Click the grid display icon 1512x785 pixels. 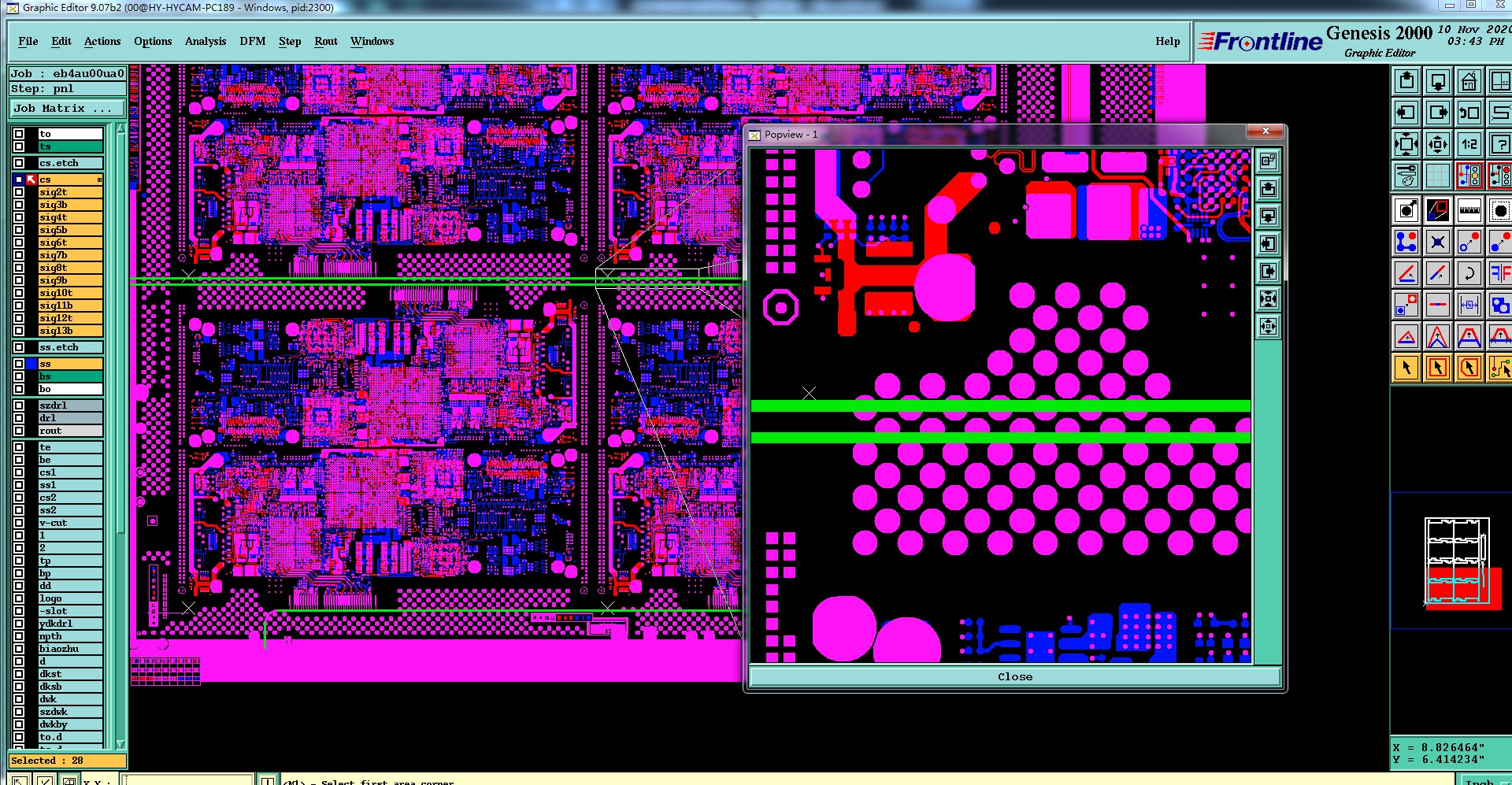(1438, 176)
